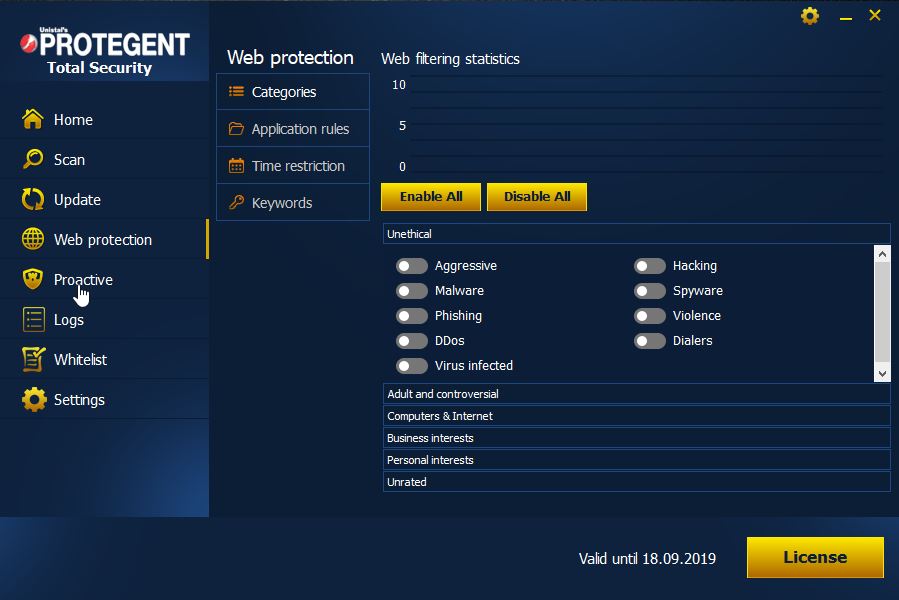Click the Home house icon in sidebar
This screenshot has width=899, height=600.
point(33,120)
